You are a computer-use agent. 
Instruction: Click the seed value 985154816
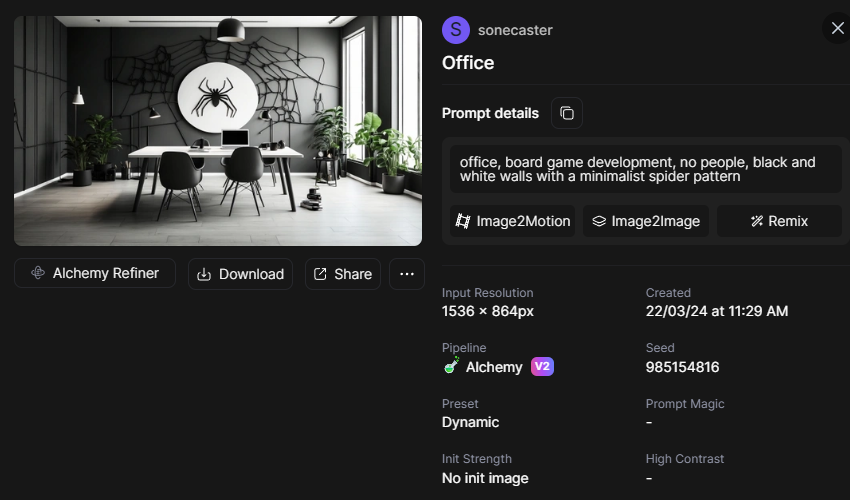coord(682,367)
